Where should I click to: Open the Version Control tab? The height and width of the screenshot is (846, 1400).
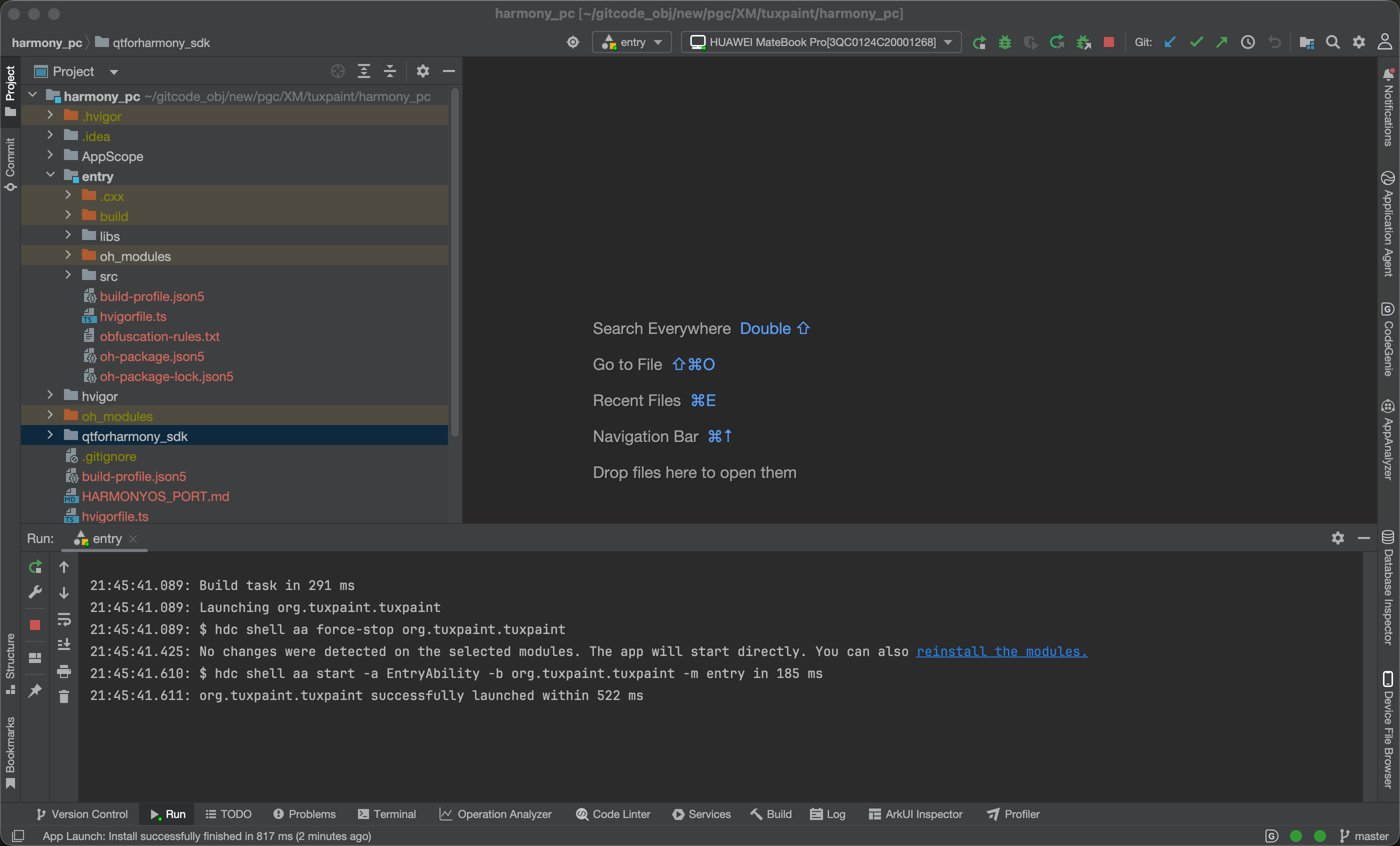point(82,813)
